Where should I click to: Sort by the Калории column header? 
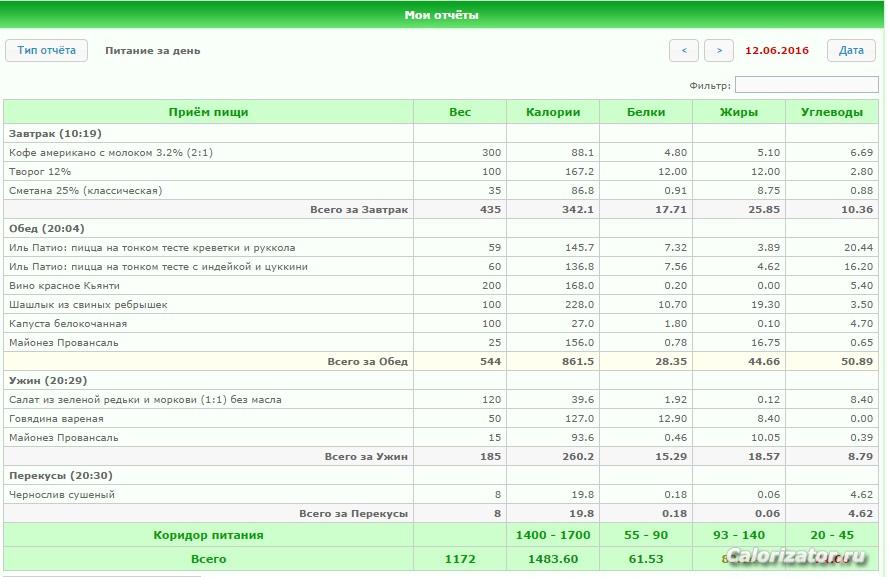coord(553,112)
